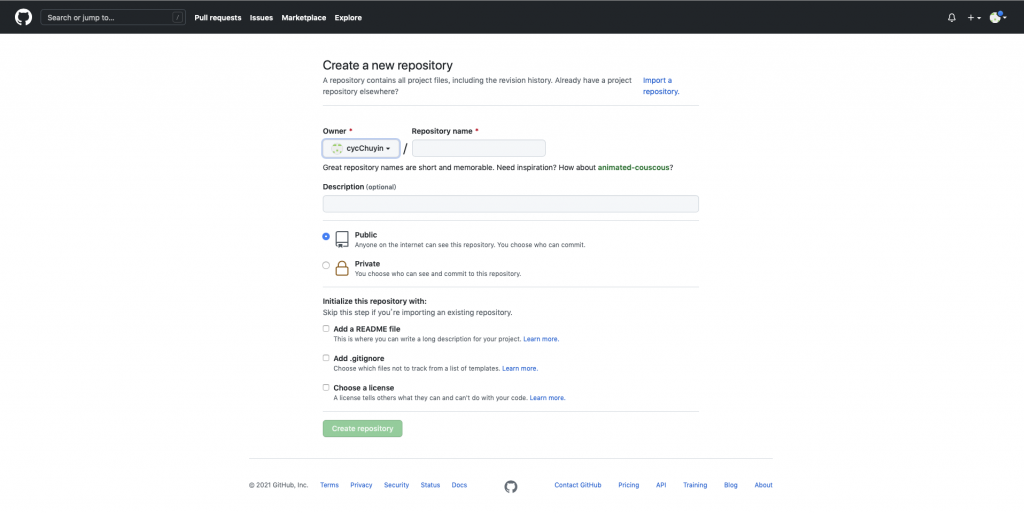Check Choose a license
This screenshot has width=1024, height=513.
click(x=326, y=387)
